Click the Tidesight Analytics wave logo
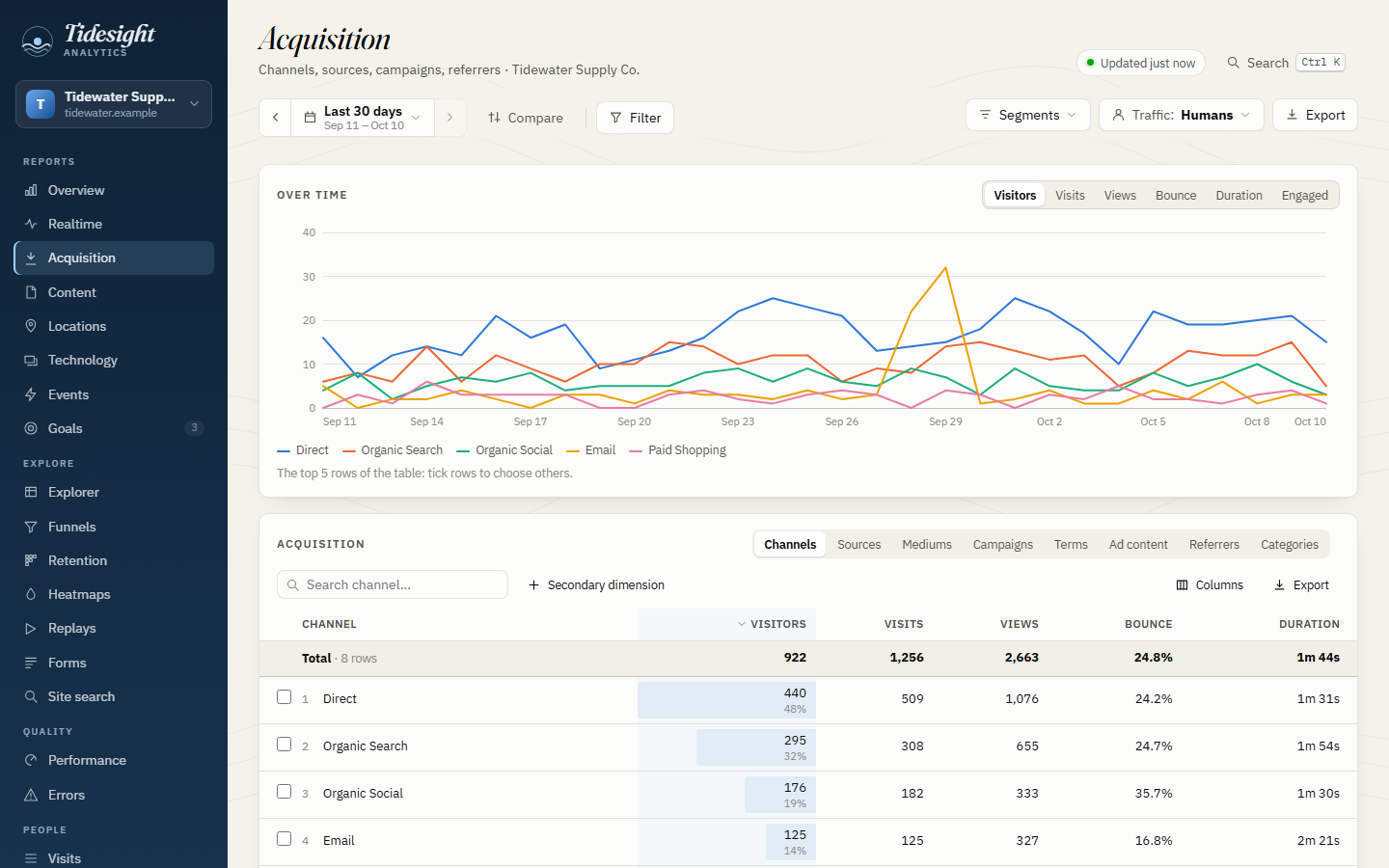The height and width of the screenshot is (868, 1389). click(x=37, y=41)
